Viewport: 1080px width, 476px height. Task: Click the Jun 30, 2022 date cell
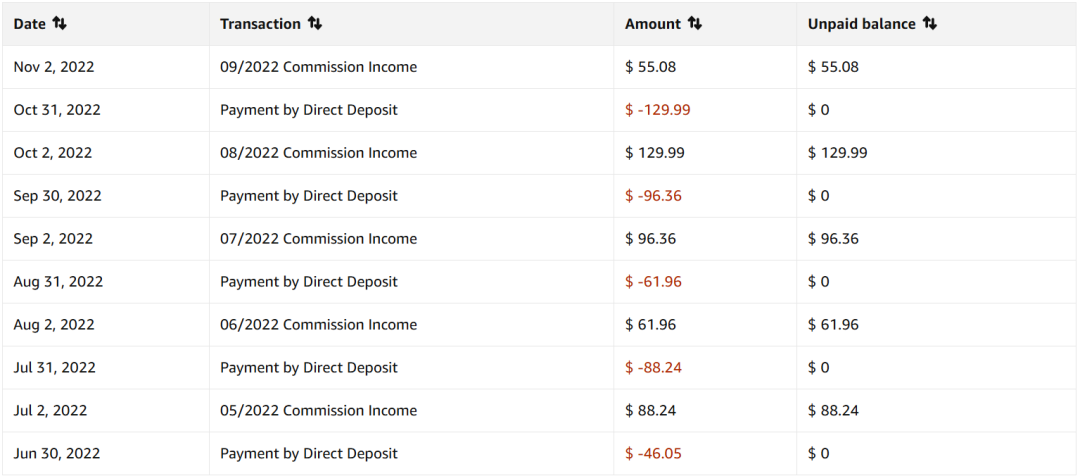coord(57,454)
